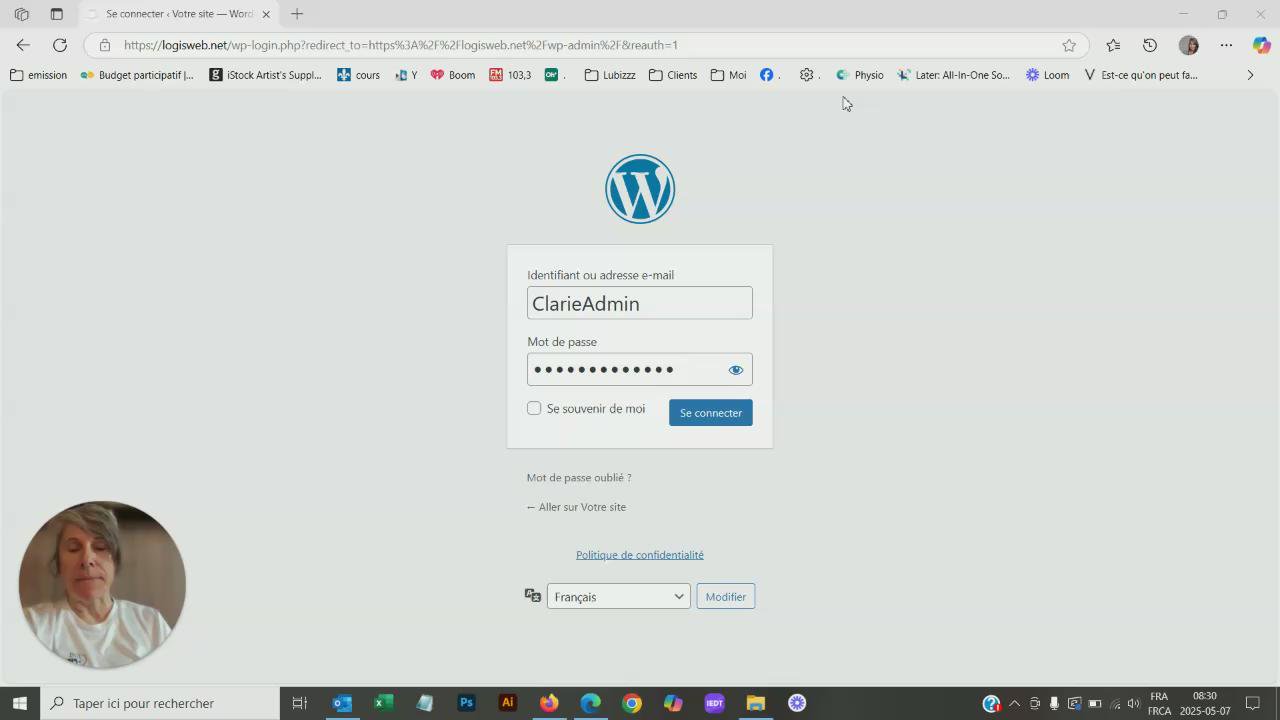Open 'iStock Artist's Suppl...' bookmark
Image resolution: width=1280 pixels, height=720 pixels.
pos(265,75)
